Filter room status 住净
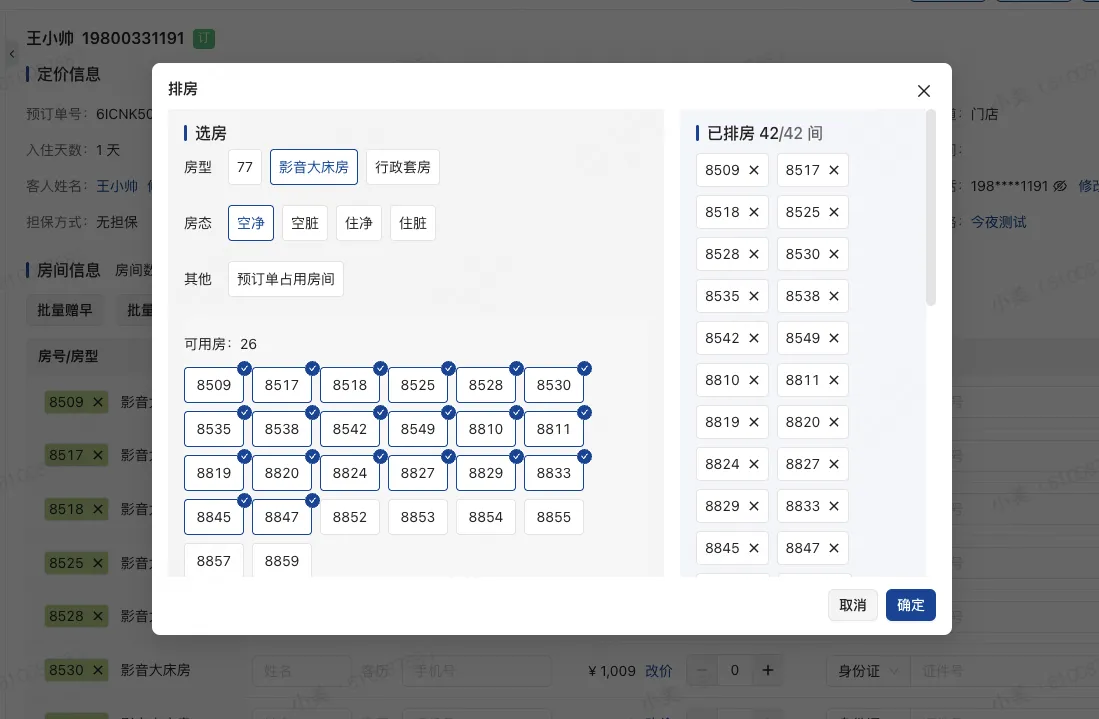1099x719 pixels. pos(359,223)
